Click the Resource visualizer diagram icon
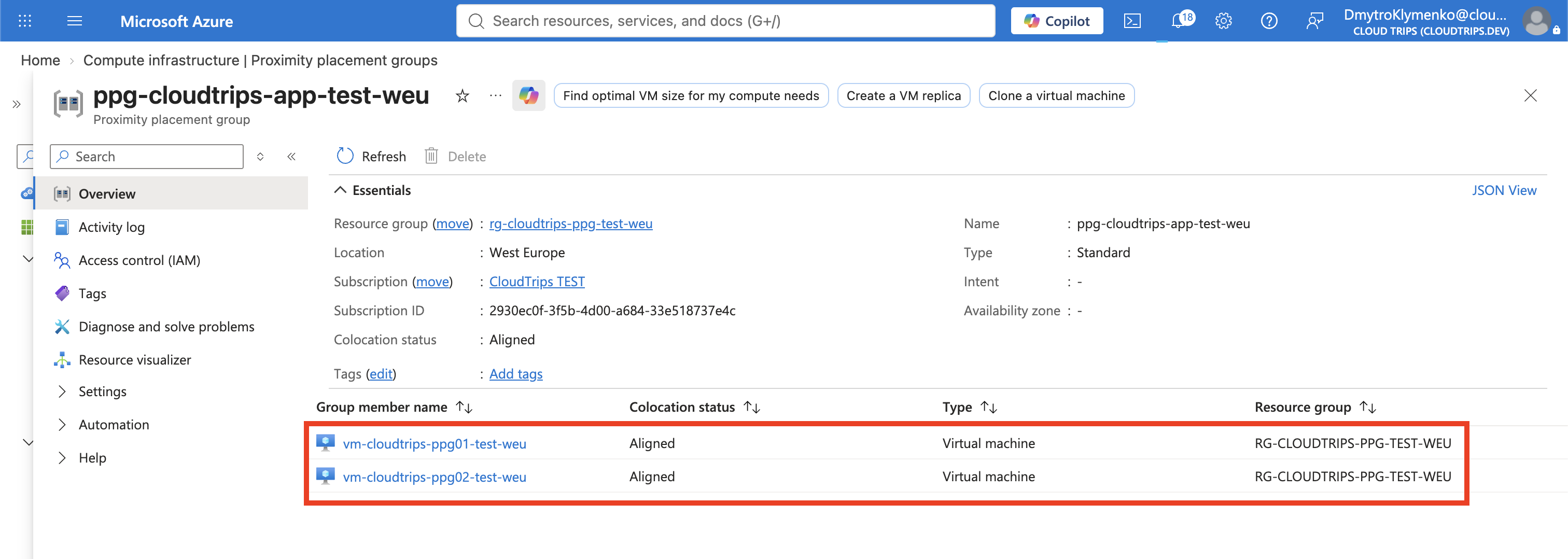The width and height of the screenshot is (1568, 559). (x=62, y=360)
